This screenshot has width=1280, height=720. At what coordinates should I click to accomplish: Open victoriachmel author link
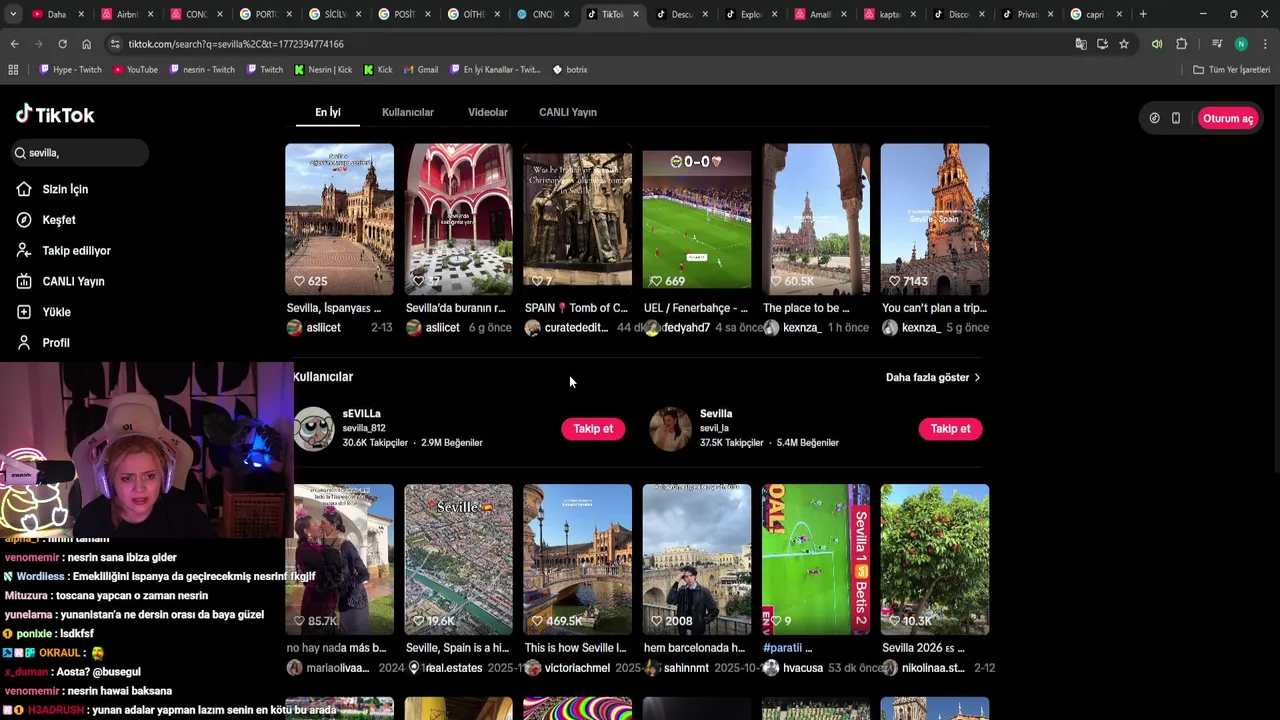[x=577, y=668]
